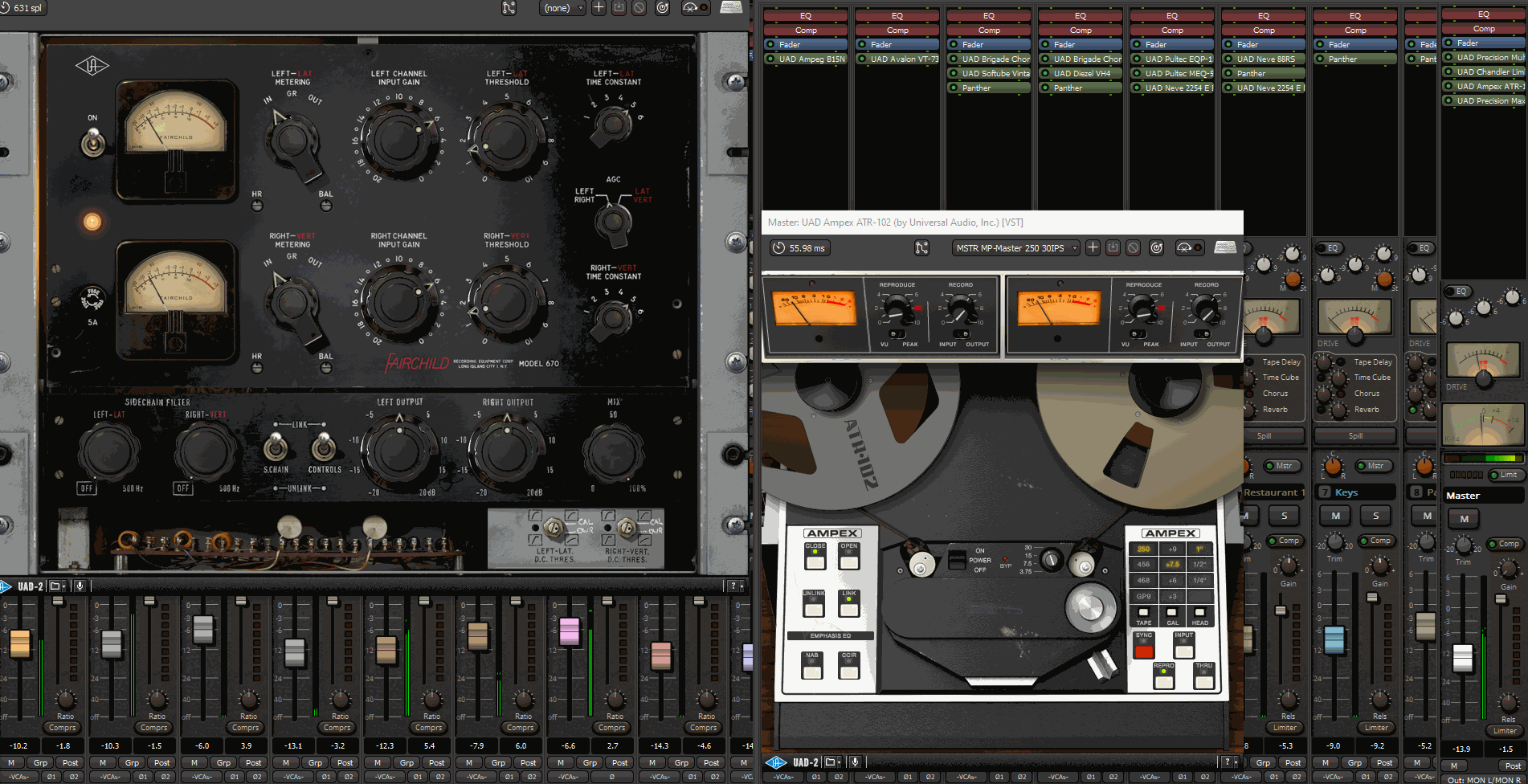Click microphone icon in Fairchild UAD-2 bar
Screen dimensions: 1528x784
click(80, 586)
